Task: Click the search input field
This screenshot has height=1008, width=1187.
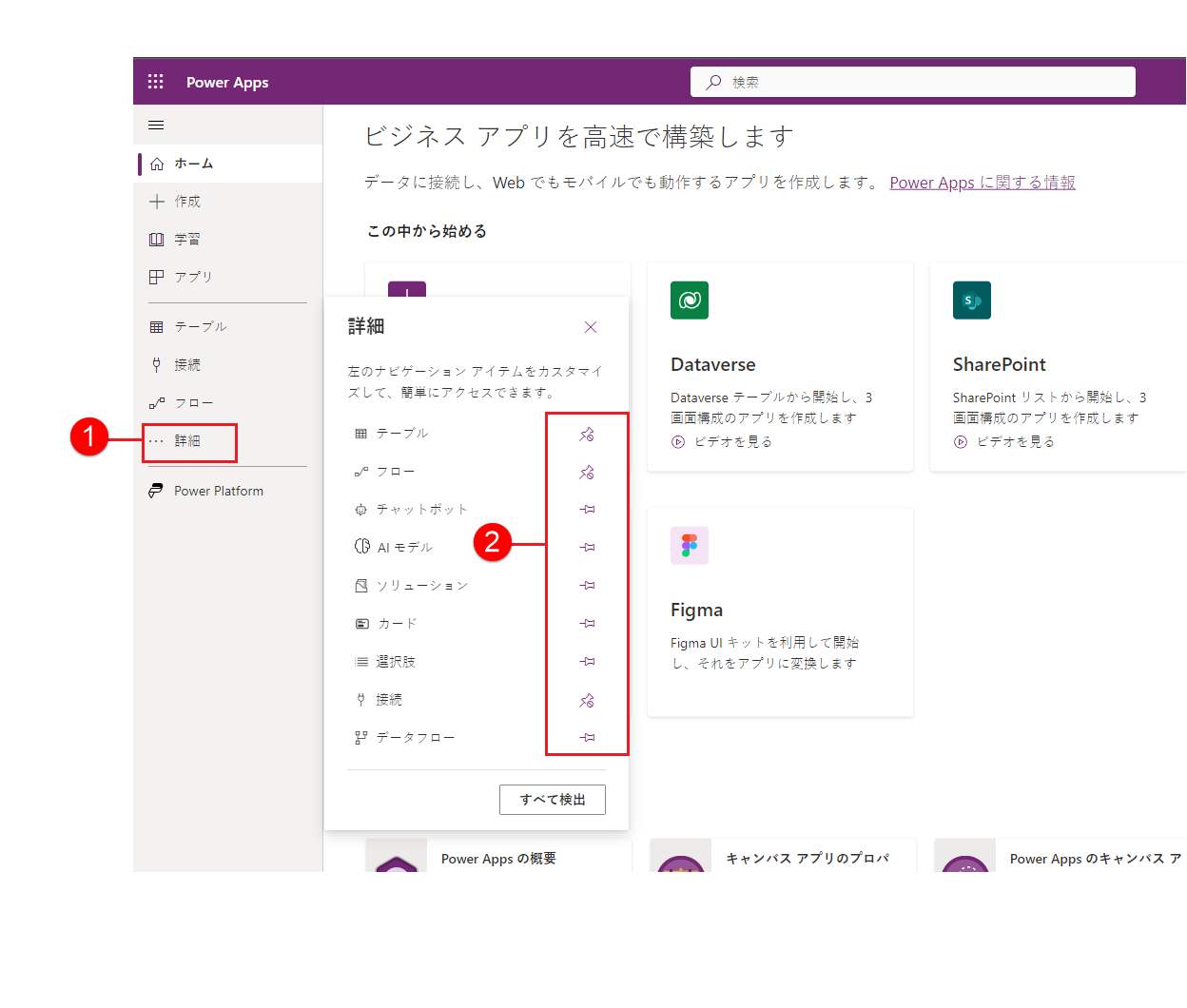Action: coord(913,82)
